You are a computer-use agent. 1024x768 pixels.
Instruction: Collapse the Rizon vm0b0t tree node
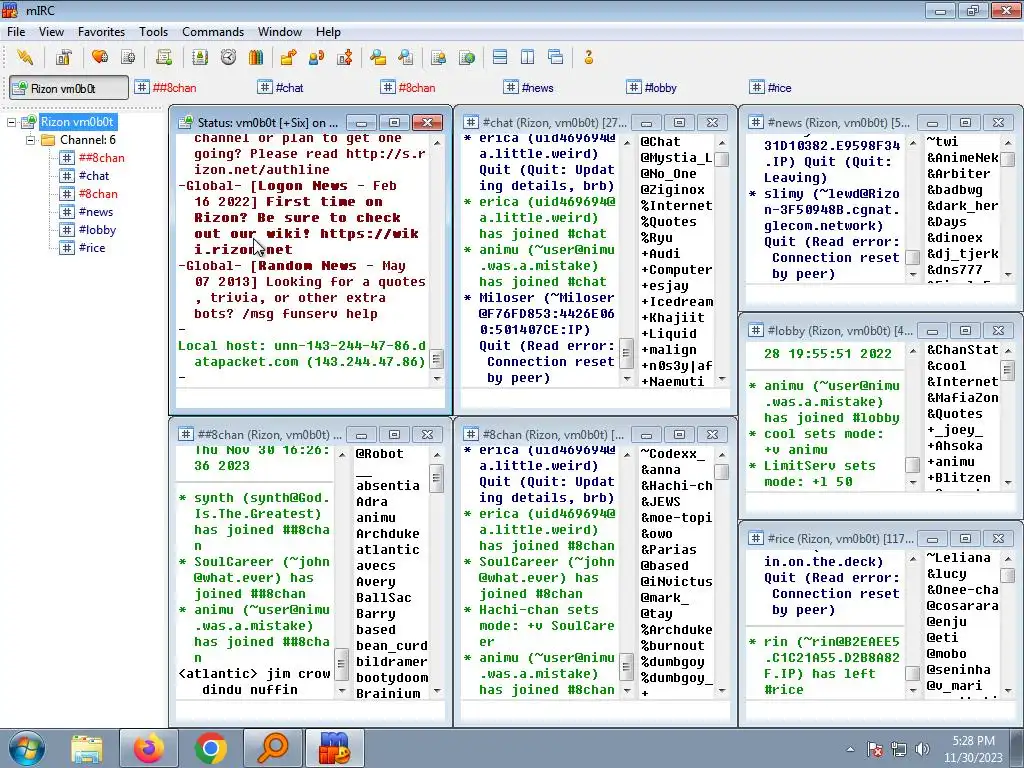point(12,122)
